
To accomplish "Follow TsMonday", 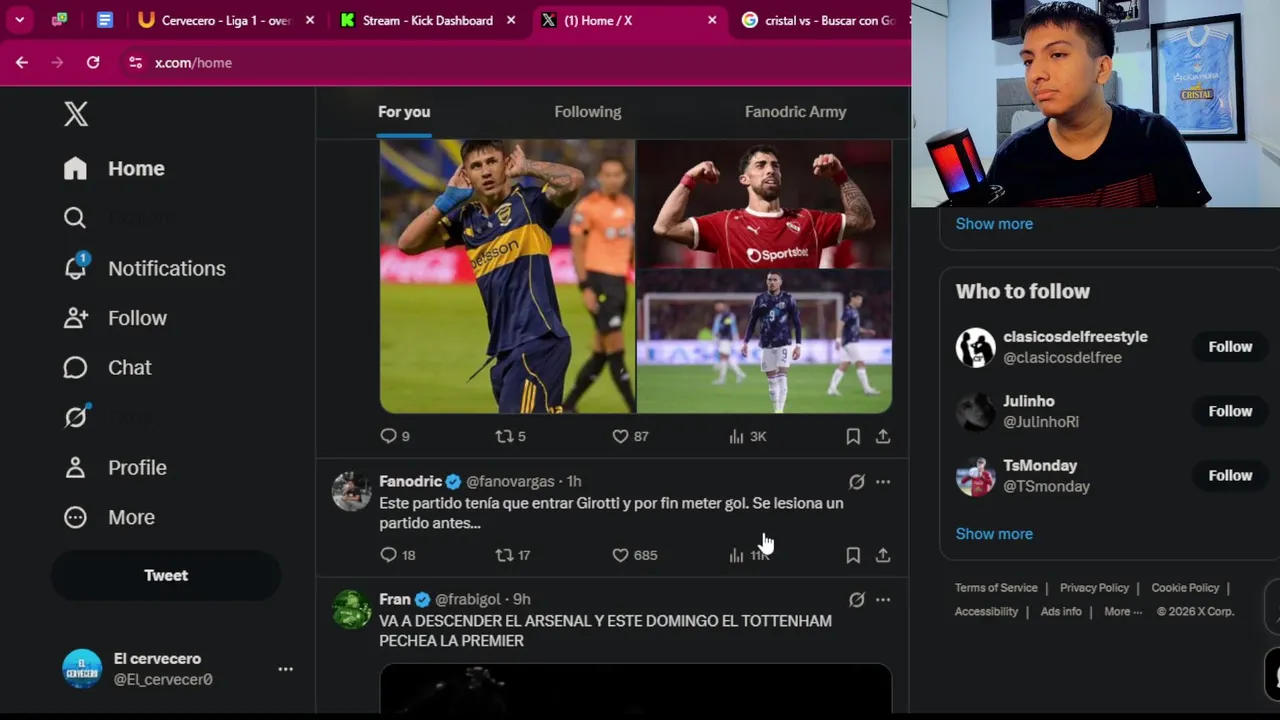I will click(1230, 476).
